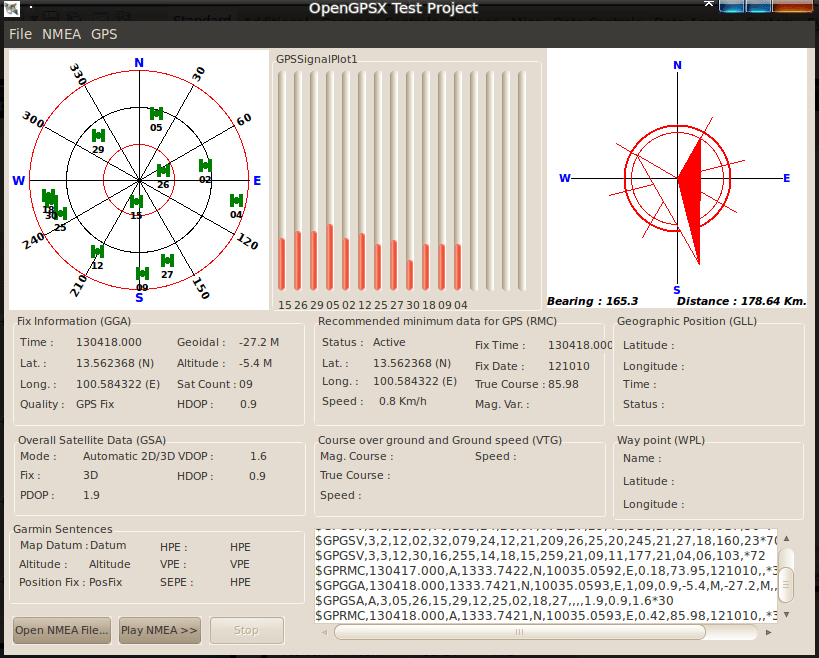Click horizontal scrollbar left arrow
Viewport: 819px width, 658px height.
[x=324, y=632]
